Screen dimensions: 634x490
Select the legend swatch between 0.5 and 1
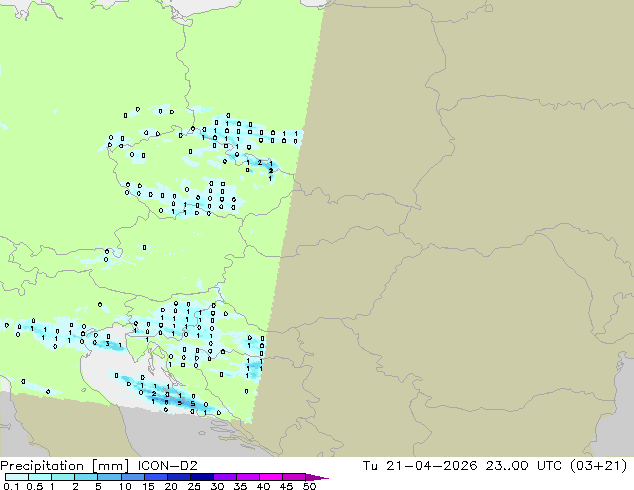(x=40, y=477)
